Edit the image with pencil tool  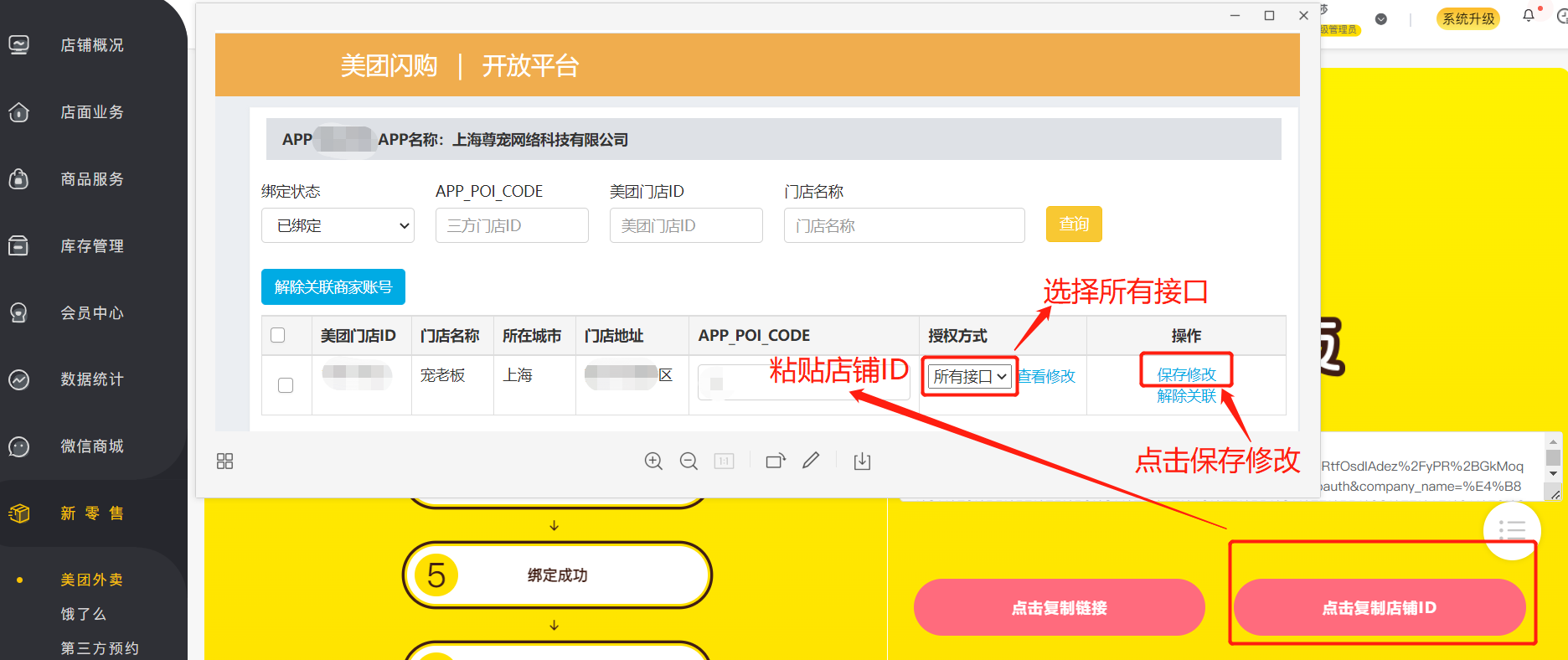pyautogui.click(x=811, y=461)
